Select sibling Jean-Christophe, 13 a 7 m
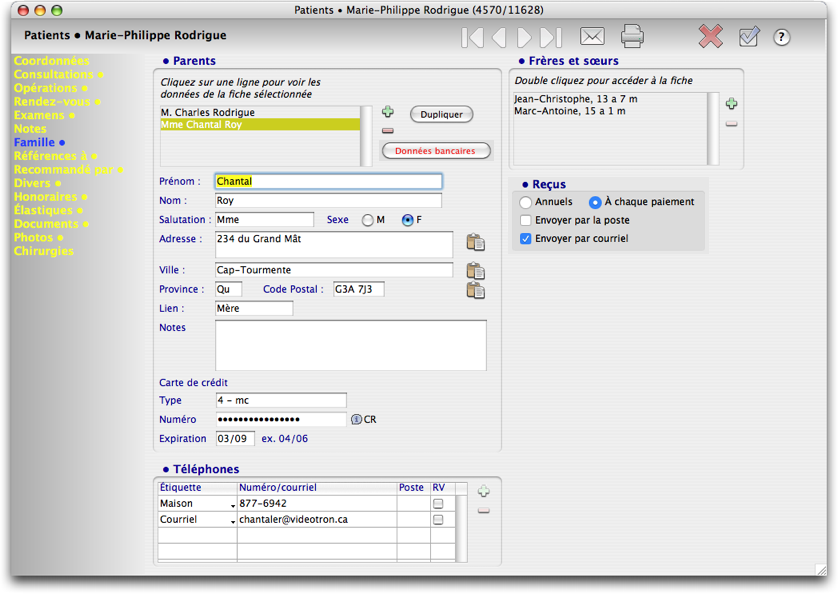 tap(610, 99)
